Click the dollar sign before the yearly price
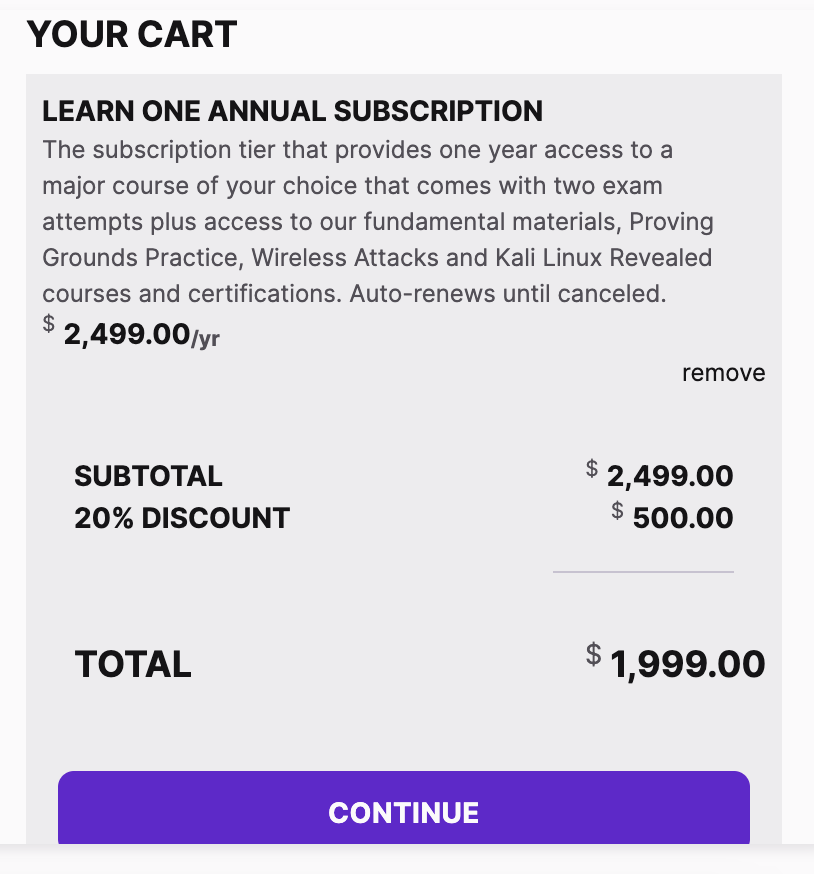814x874 pixels. click(49, 325)
